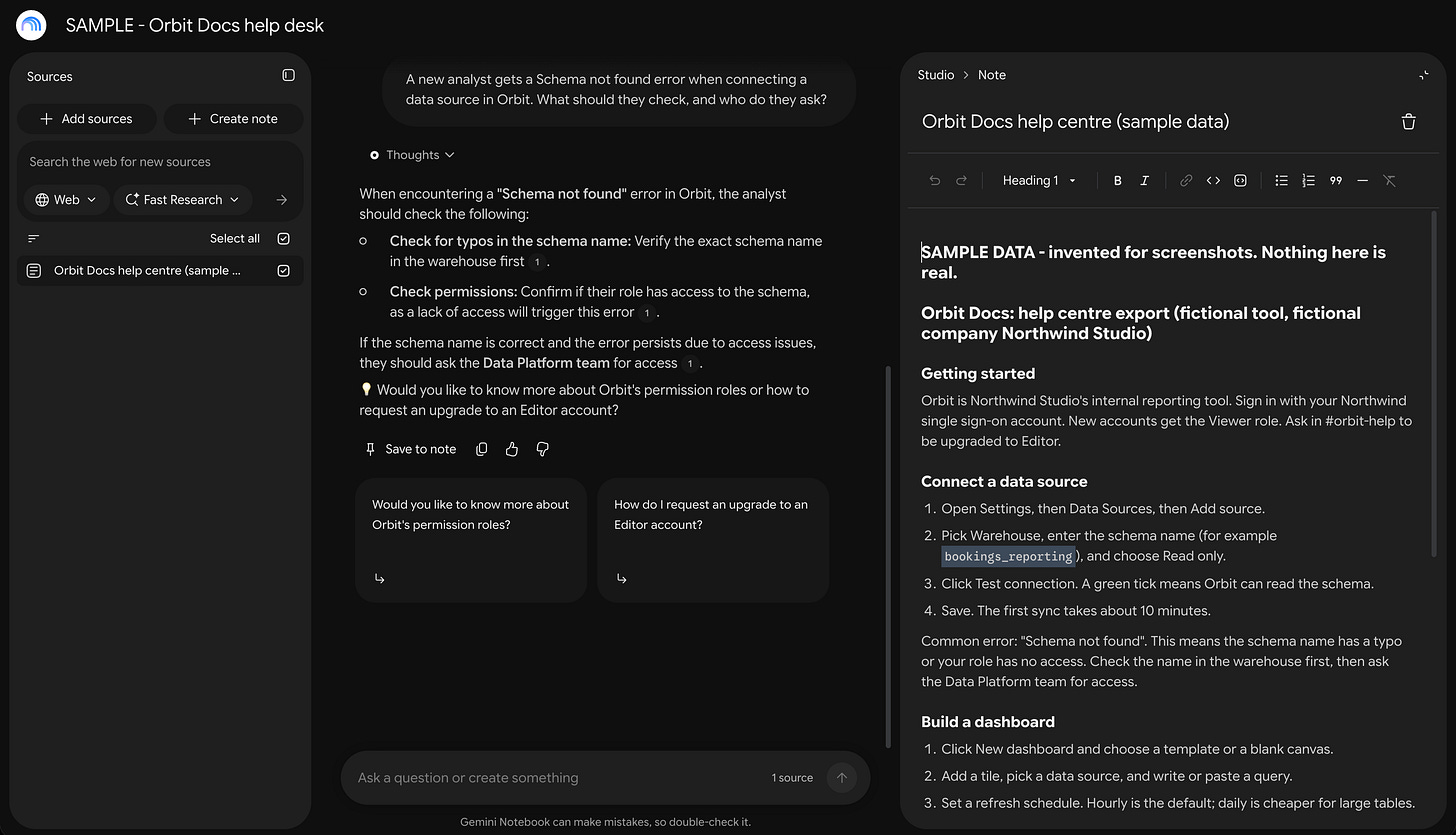The width and height of the screenshot is (1456, 835).
Task: Open the citation 1 after Data Platform team
Action: (x=691, y=364)
